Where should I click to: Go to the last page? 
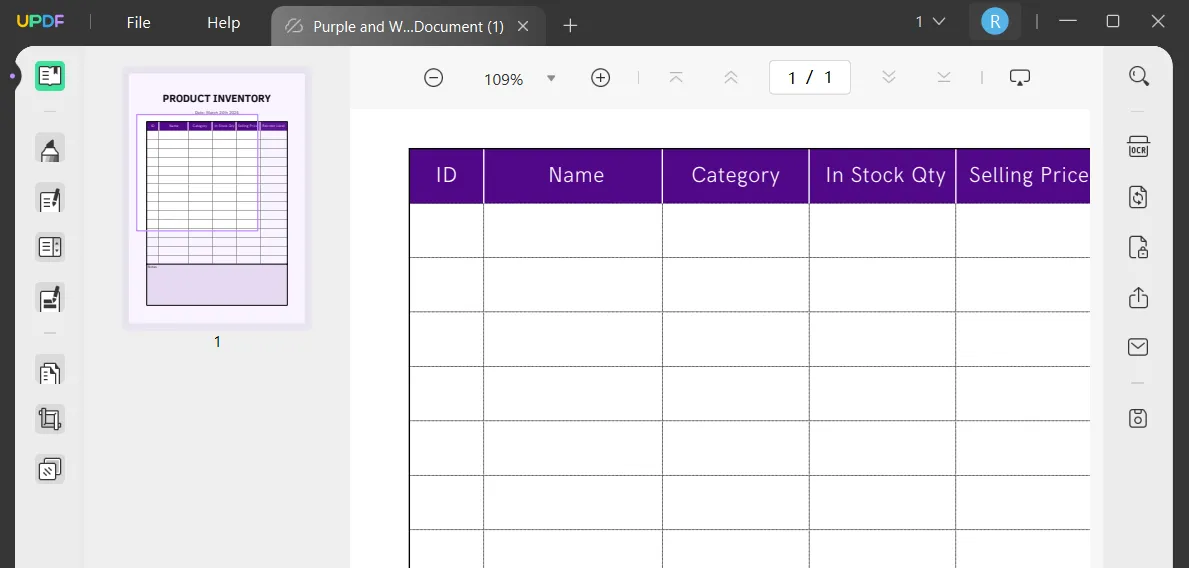943,77
